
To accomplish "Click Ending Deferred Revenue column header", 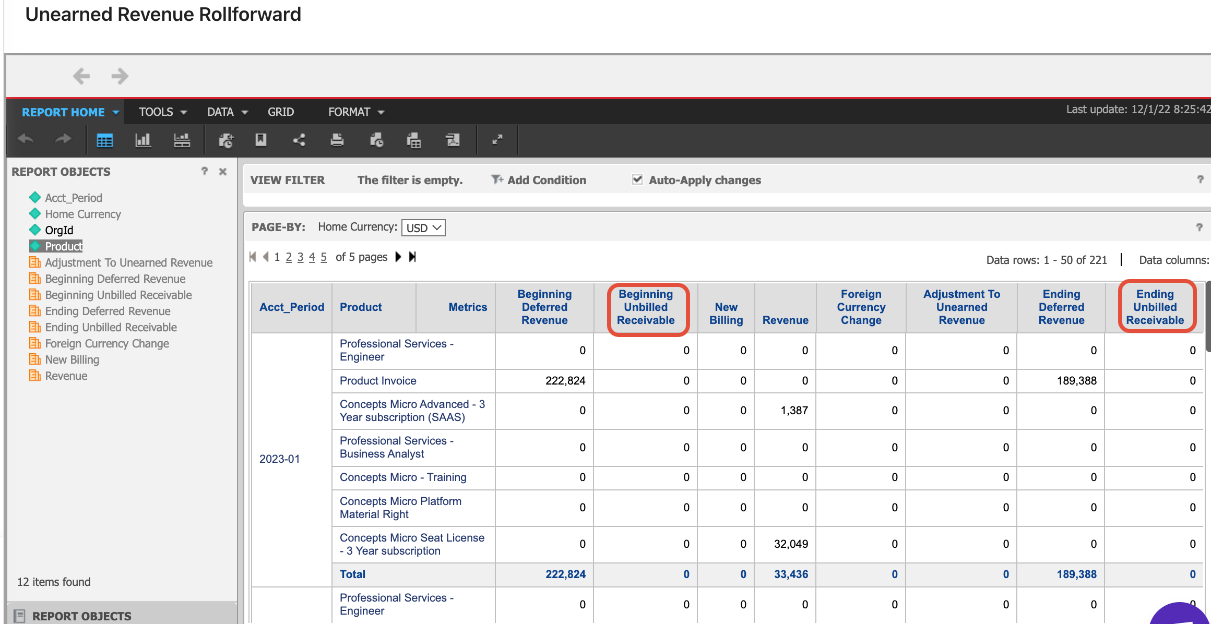I will [x=1061, y=307].
